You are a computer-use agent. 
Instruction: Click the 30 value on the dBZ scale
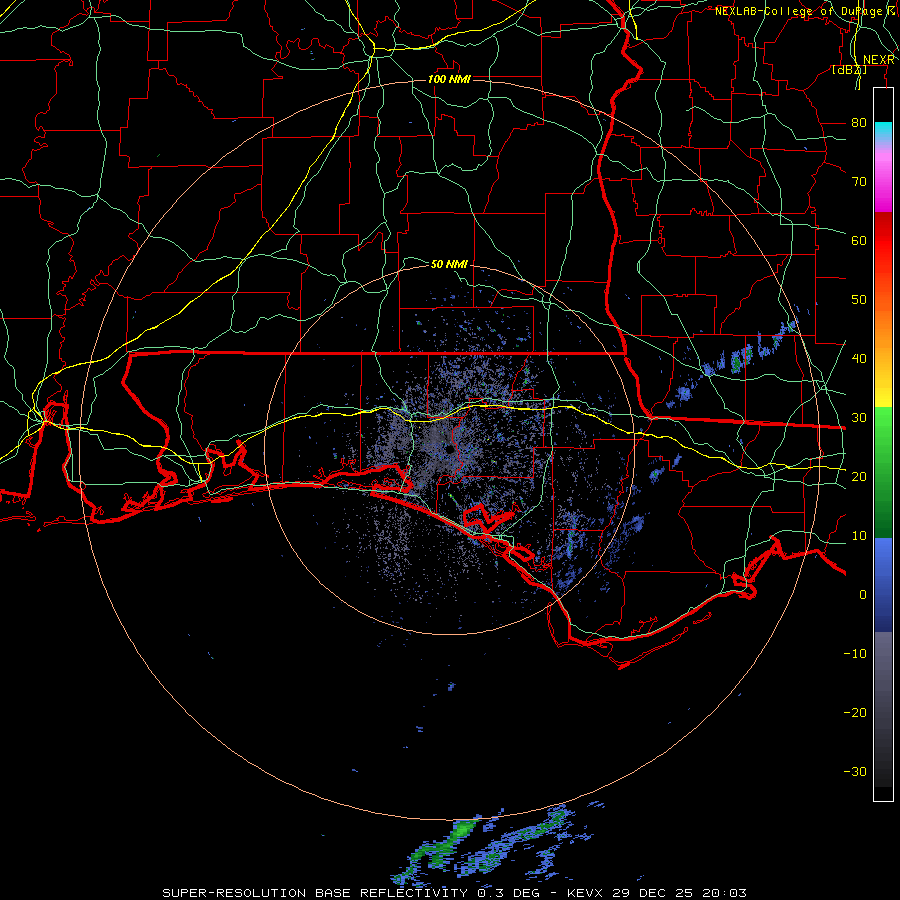(x=859, y=417)
